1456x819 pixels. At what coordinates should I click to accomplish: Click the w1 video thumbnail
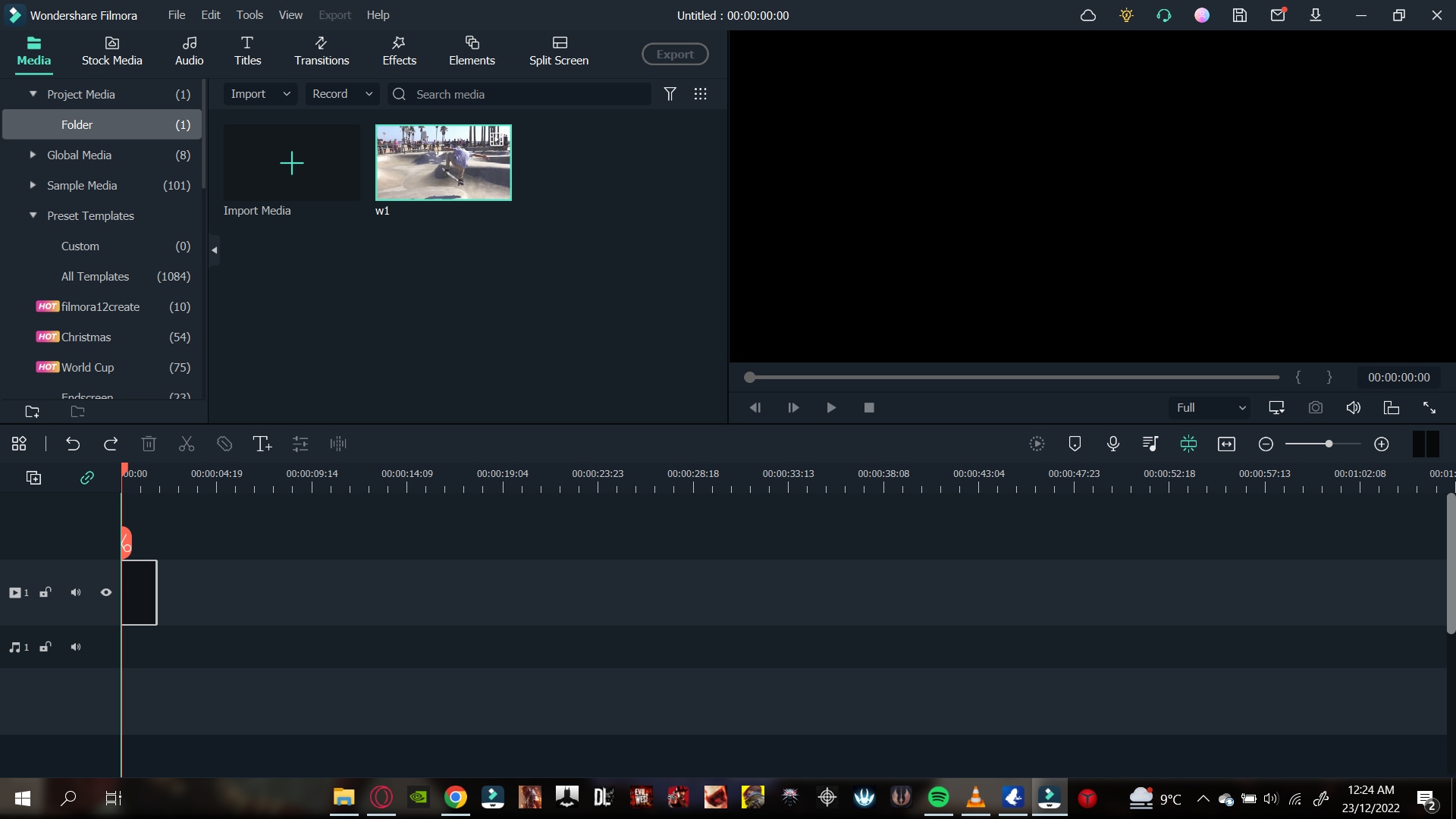(x=444, y=162)
